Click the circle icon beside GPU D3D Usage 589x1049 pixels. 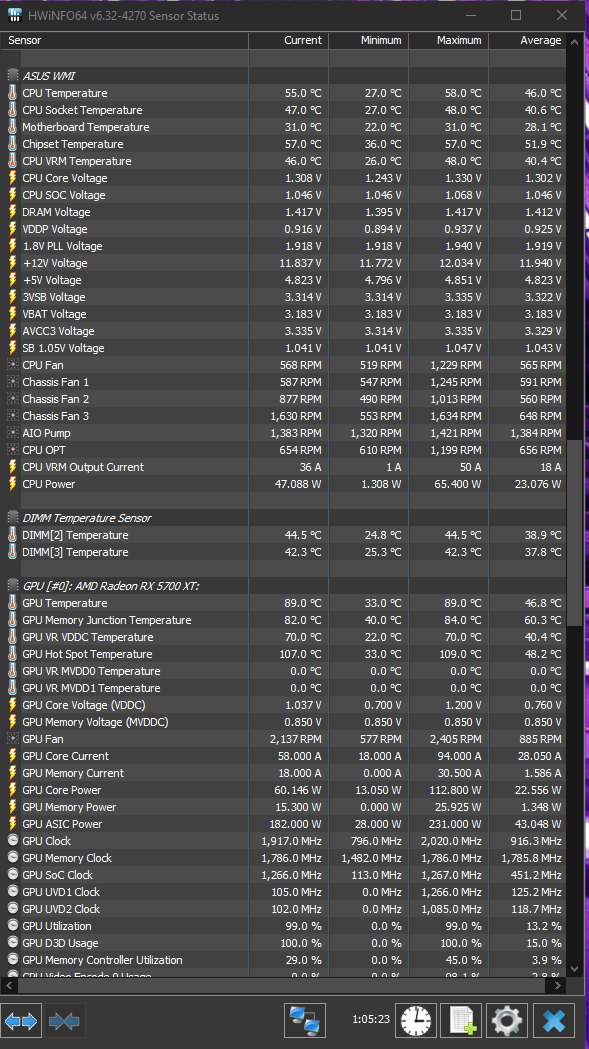[13, 943]
